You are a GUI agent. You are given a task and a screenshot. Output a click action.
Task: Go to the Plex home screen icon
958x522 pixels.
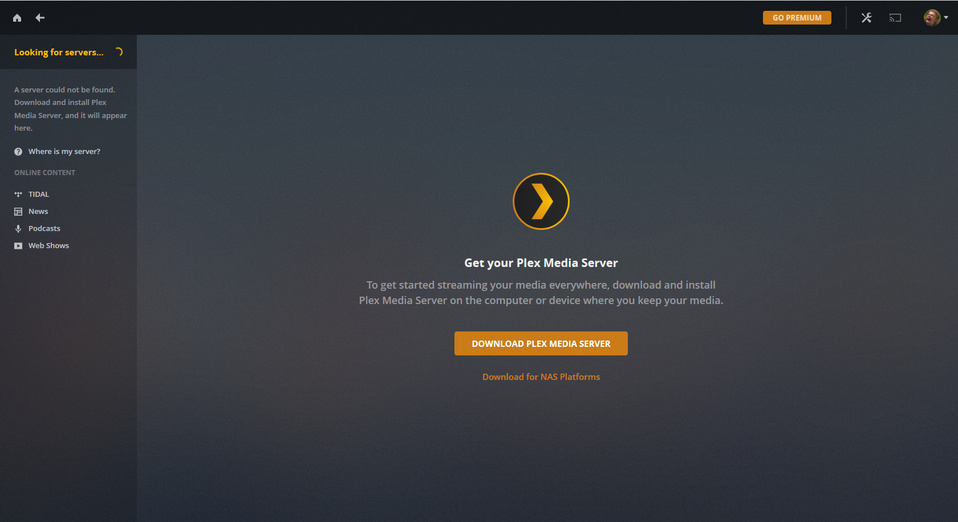[x=17, y=18]
